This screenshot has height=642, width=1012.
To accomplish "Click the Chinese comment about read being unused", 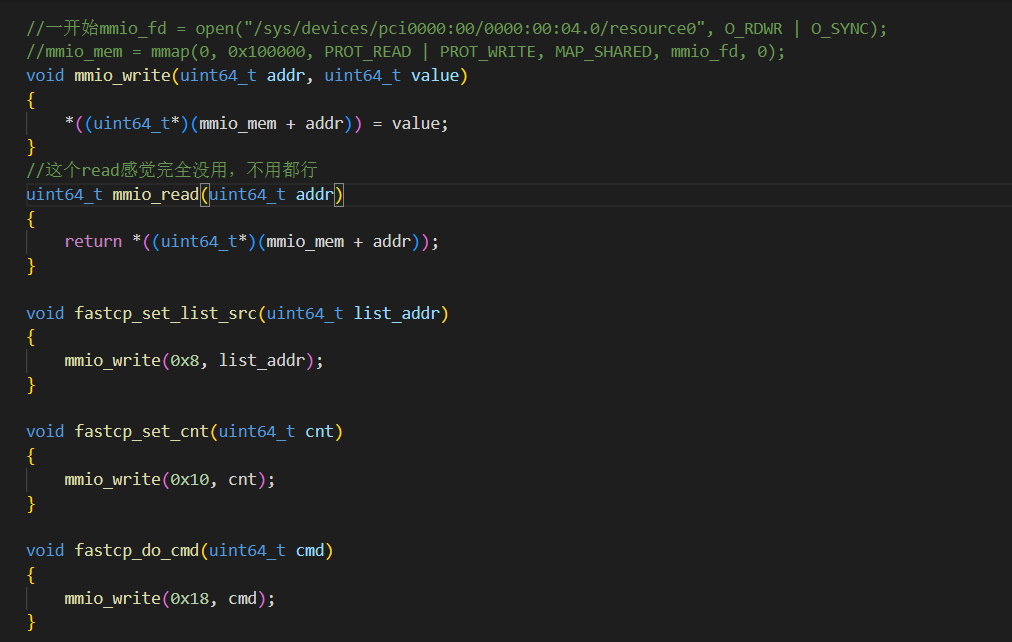I will tap(171, 170).
